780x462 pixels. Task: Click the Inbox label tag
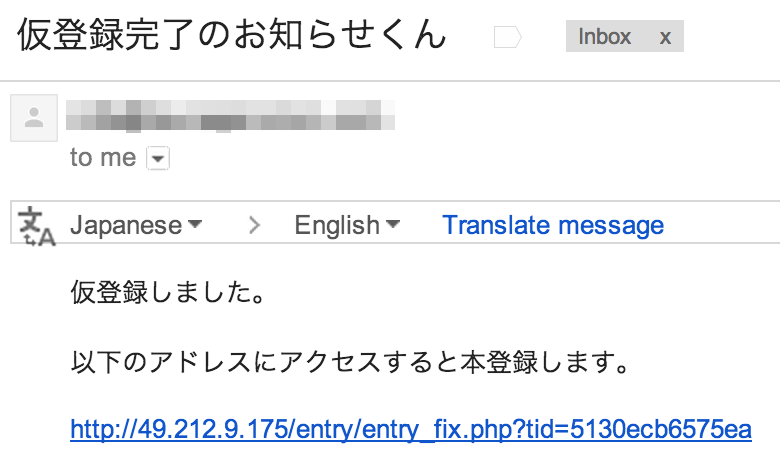[605, 37]
